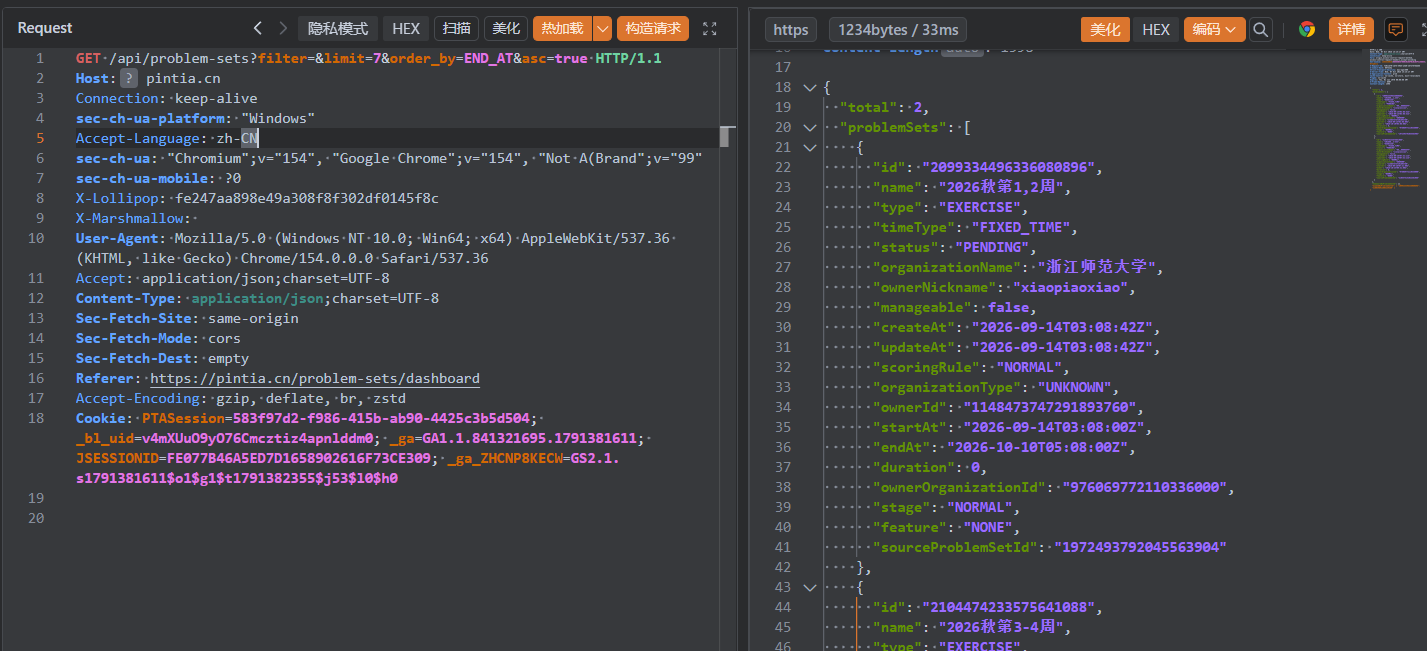This screenshot has height=651, width=1427.
Task: Click the Accept-Language zh-CN header line
Action: point(167,138)
